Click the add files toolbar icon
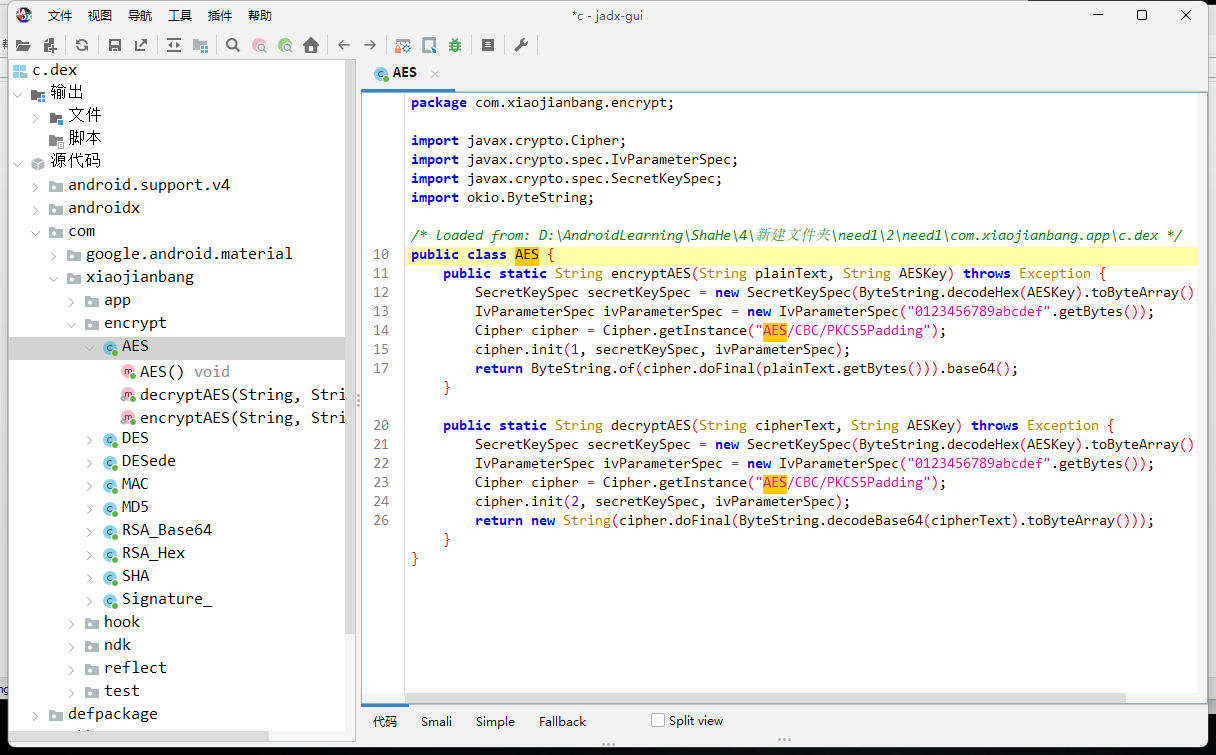Screen dimensions: 1216x755 point(49,45)
